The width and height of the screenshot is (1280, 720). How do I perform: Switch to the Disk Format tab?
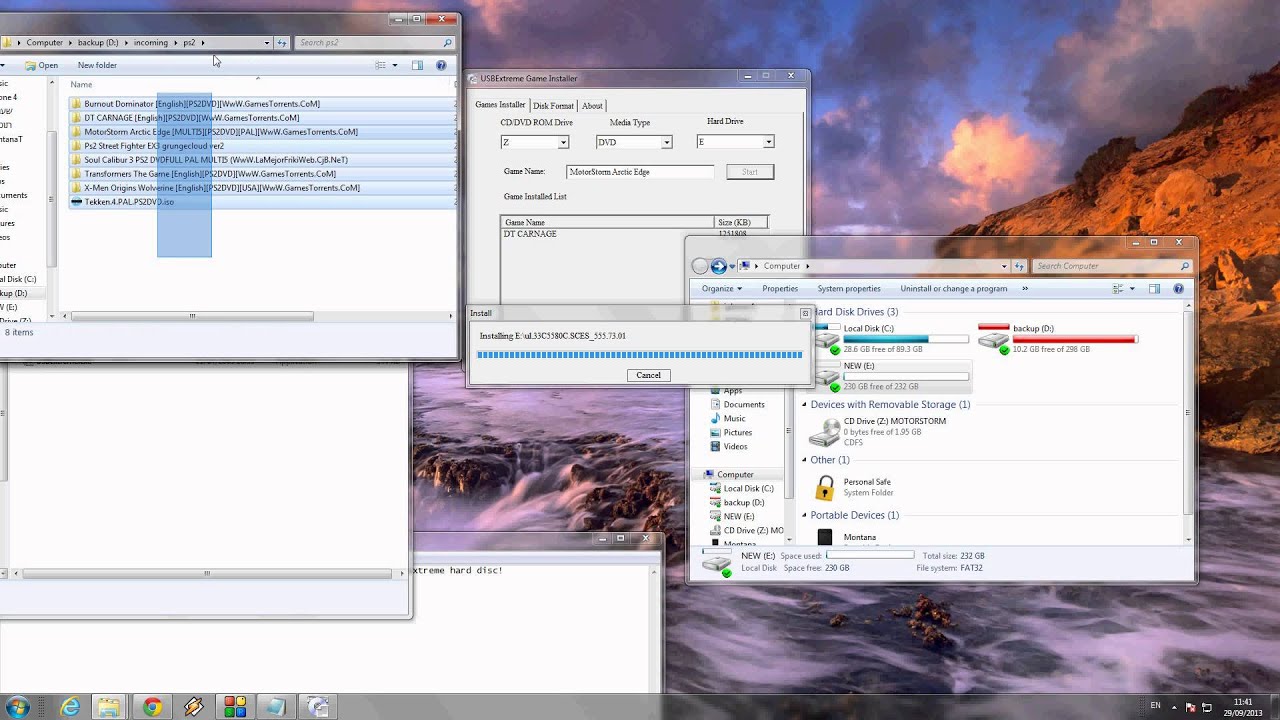tap(553, 105)
